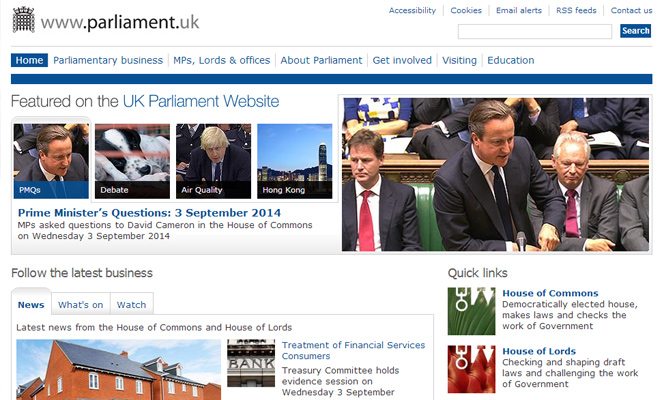The image size is (660, 400).
Task: Switch to the What's on tab
Action: (x=80, y=304)
